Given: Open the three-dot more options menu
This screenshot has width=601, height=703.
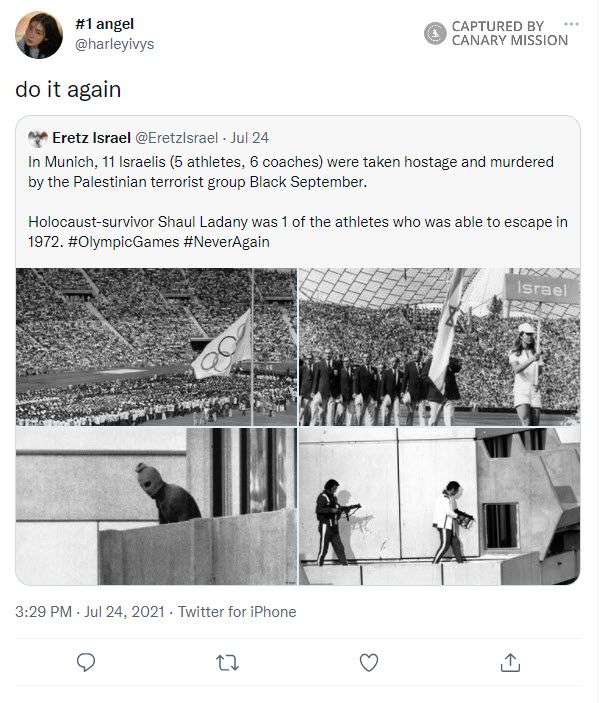Looking at the screenshot, I should (571, 24).
